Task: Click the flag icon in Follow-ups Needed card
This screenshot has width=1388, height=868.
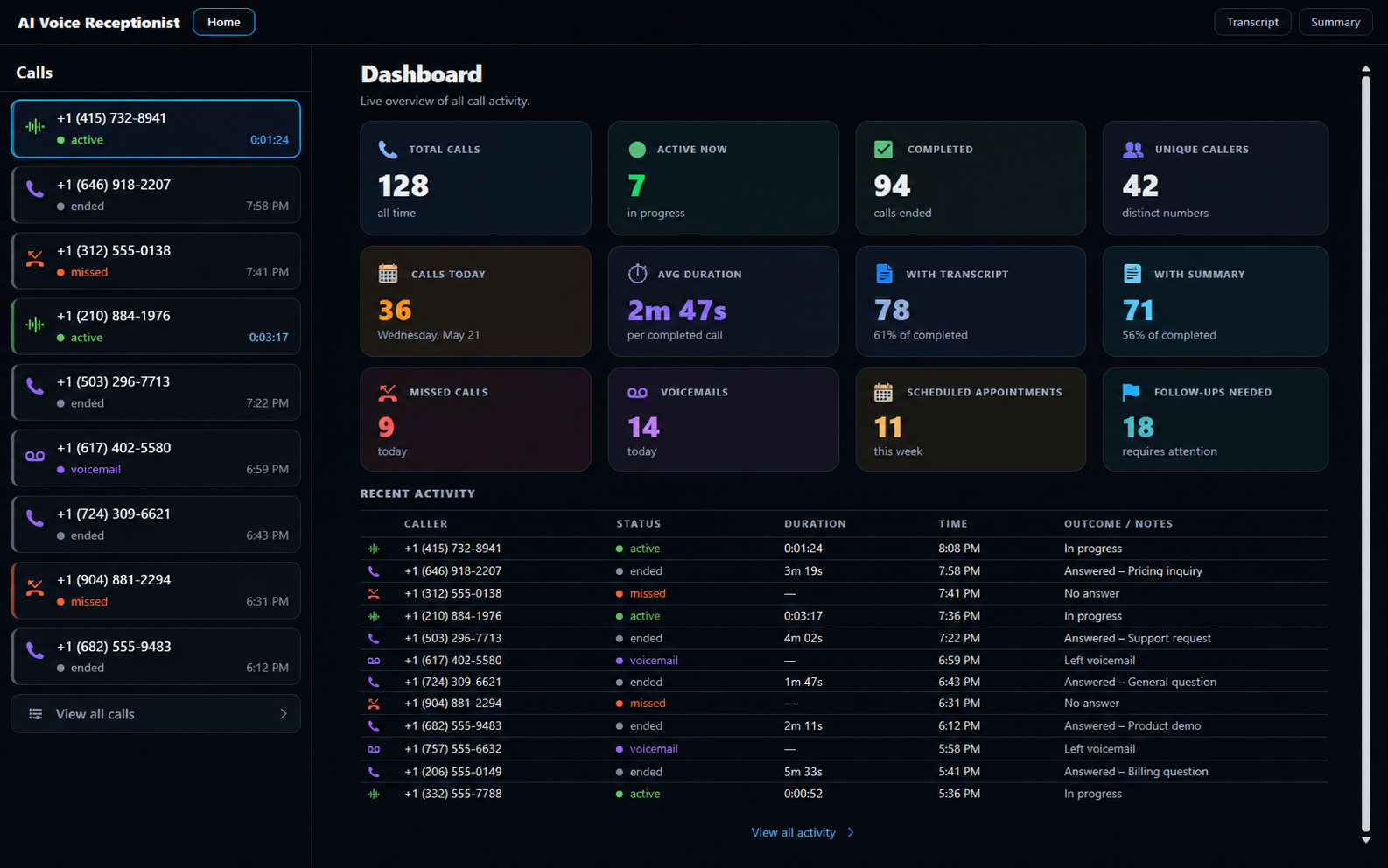Action: tap(1132, 392)
